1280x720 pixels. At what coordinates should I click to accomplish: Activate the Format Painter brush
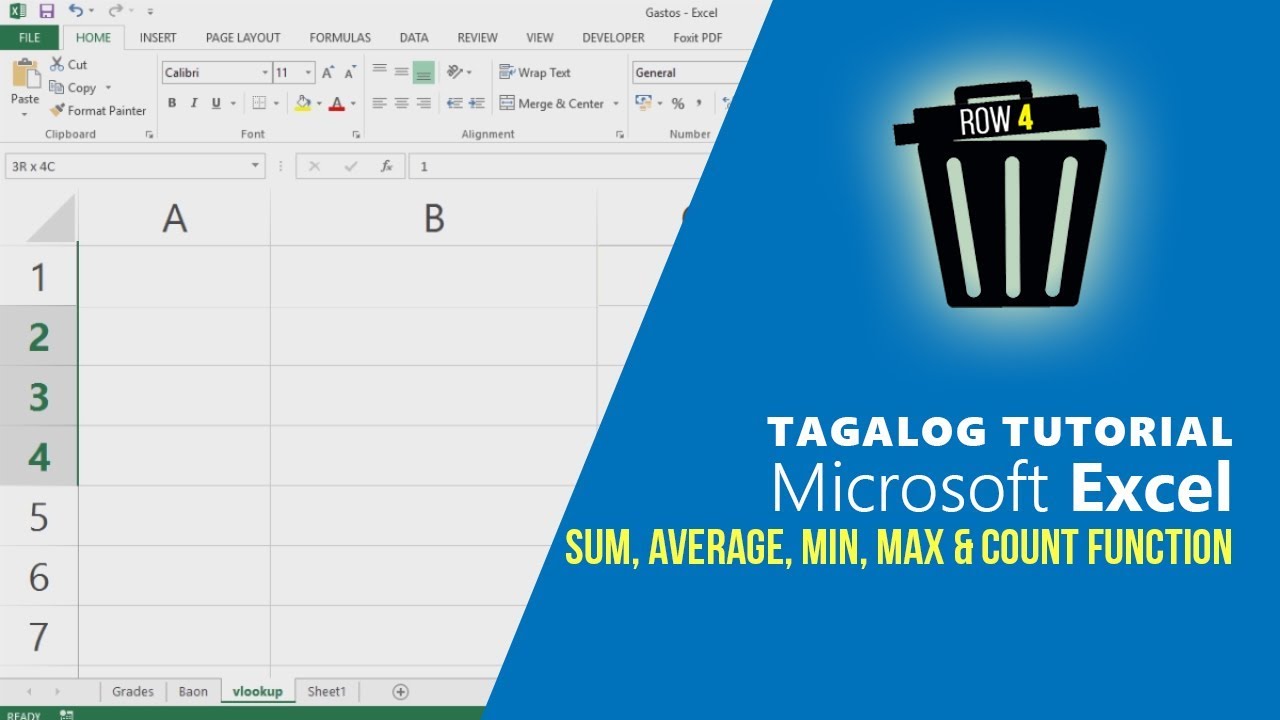pos(97,111)
